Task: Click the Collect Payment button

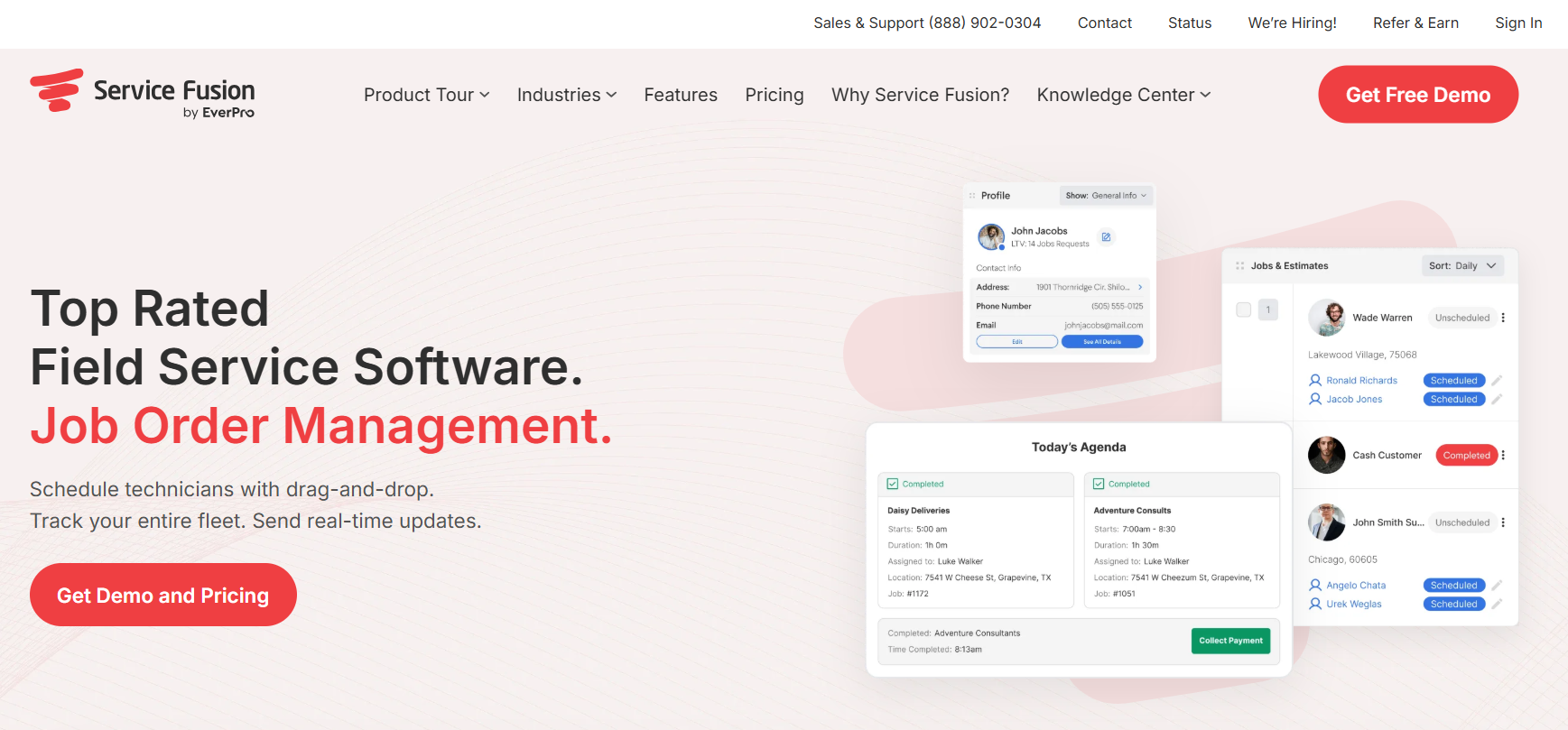Action: (1230, 641)
